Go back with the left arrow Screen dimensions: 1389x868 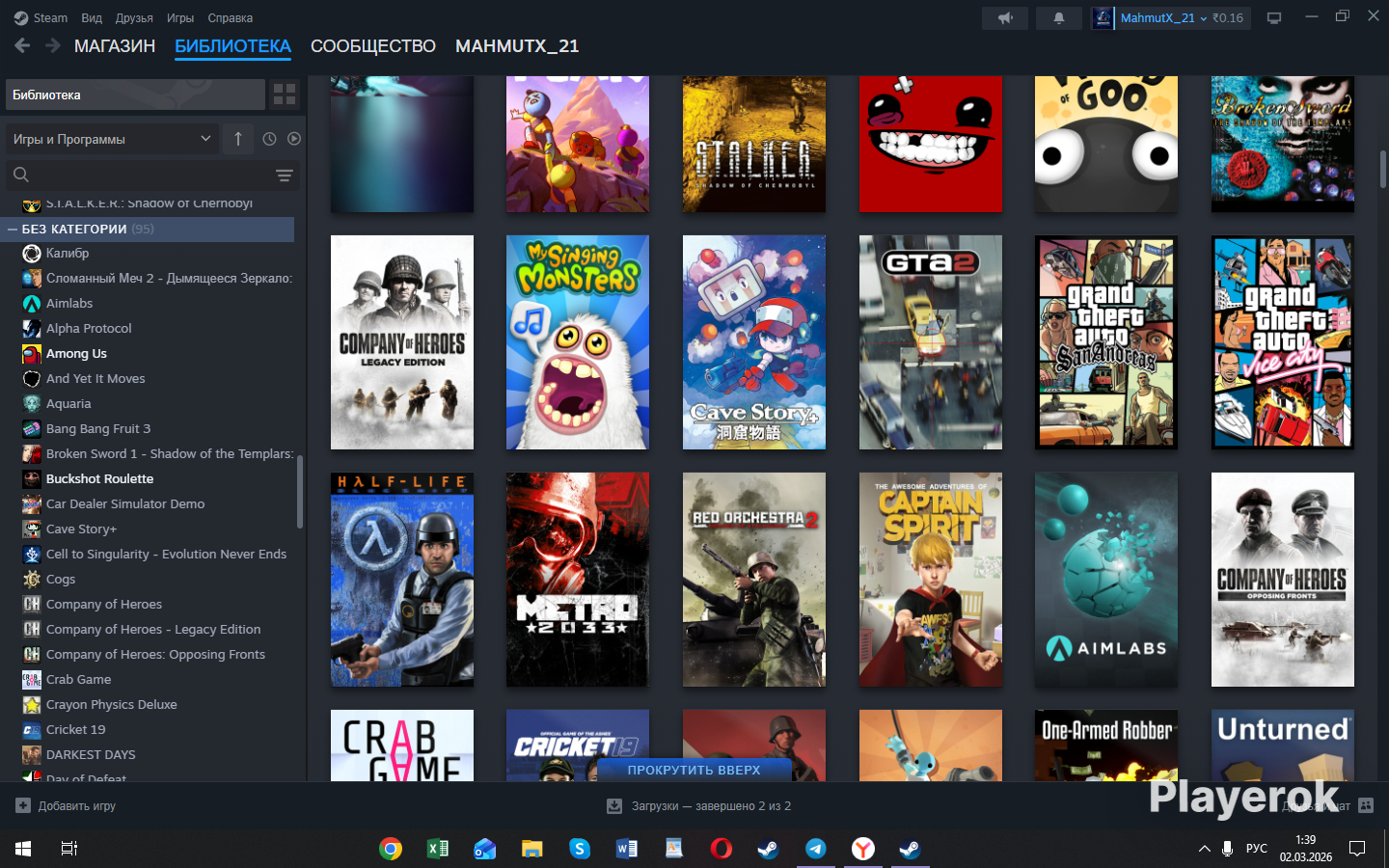tap(22, 46)
